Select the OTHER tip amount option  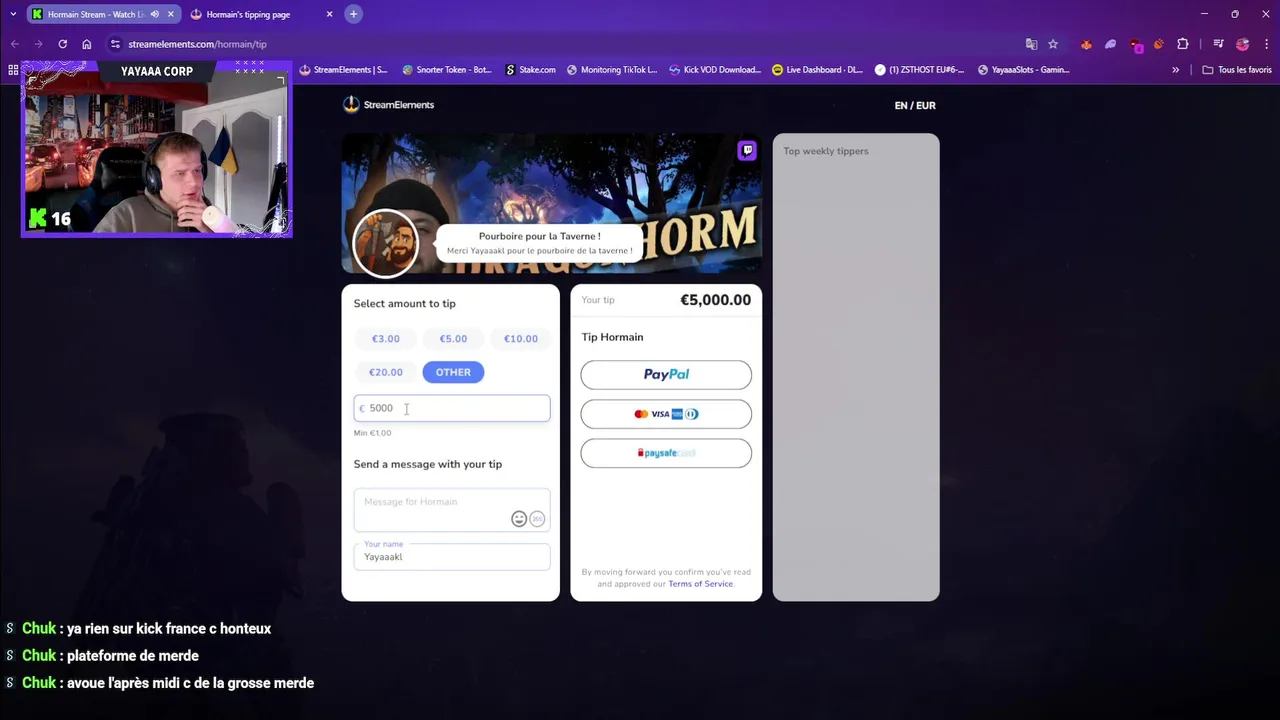pyautogui.click(x=453, y=372)
